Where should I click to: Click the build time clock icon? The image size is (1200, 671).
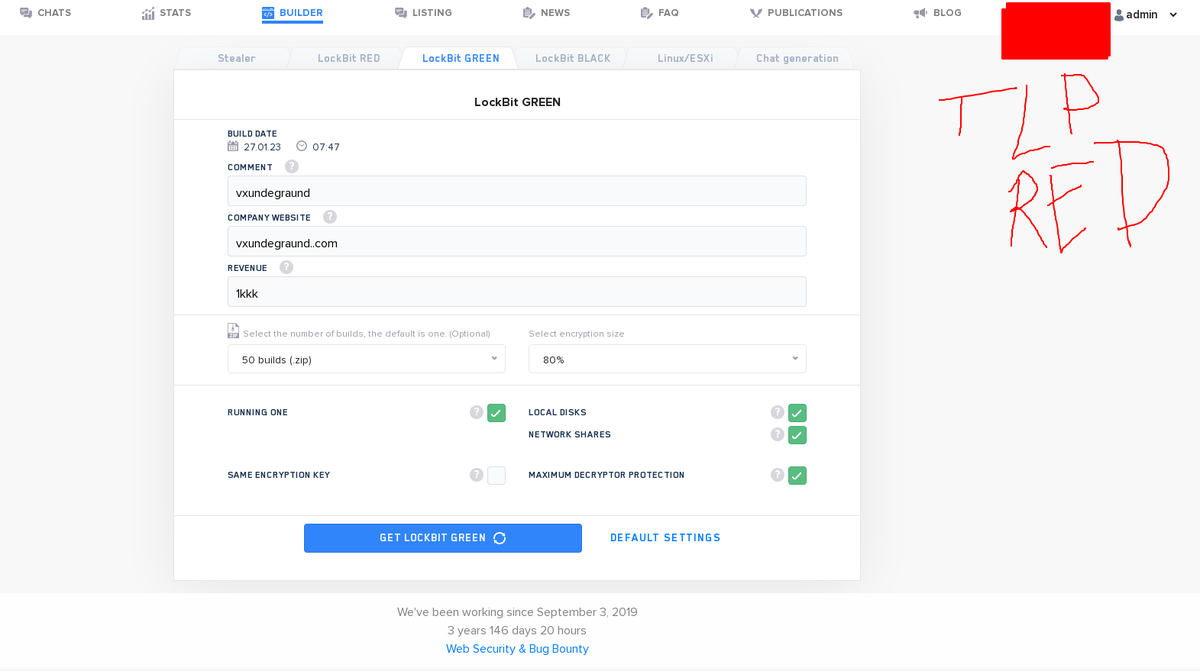[302, 146]
